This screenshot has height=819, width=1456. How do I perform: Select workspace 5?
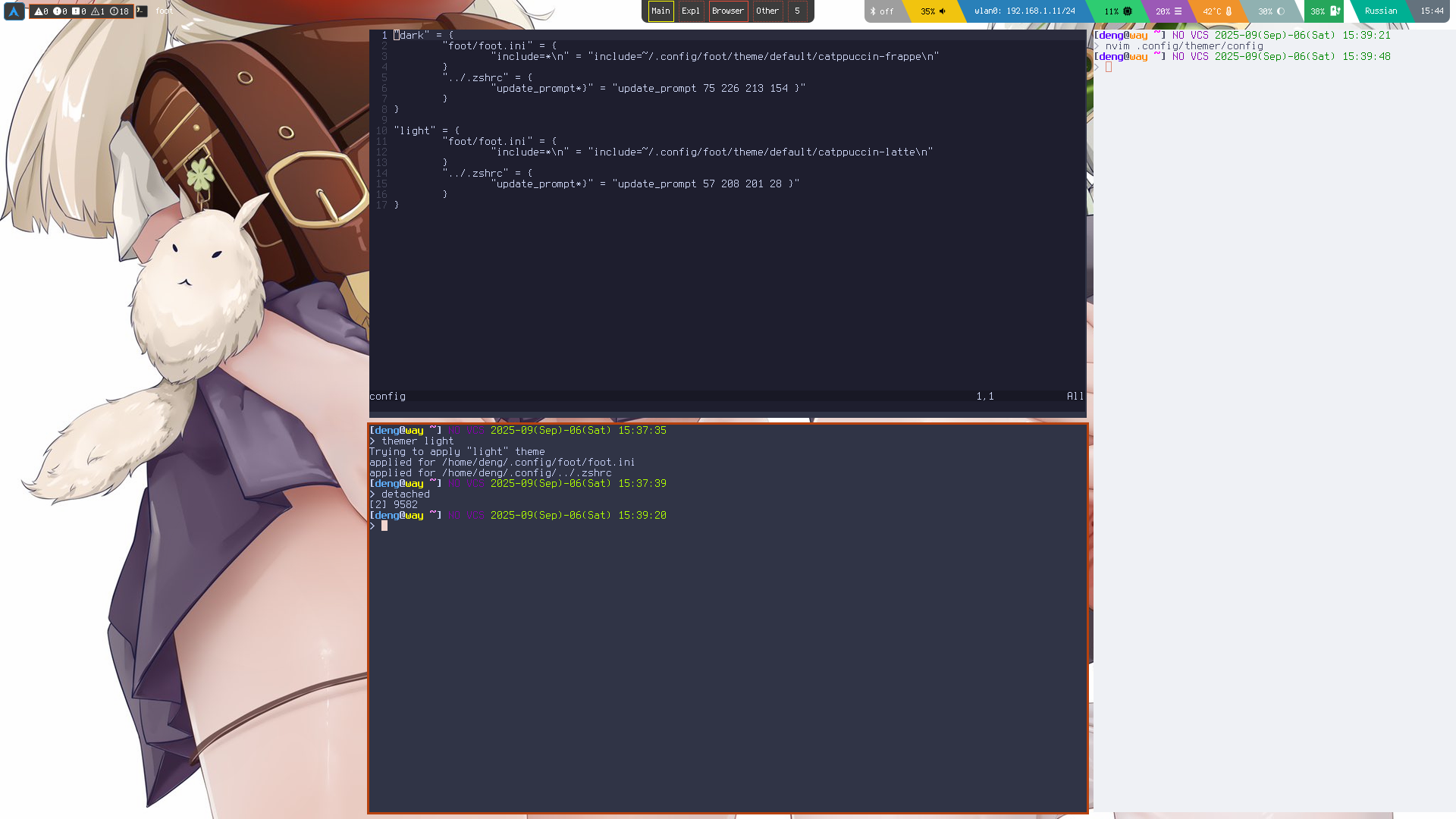point(797,11)
